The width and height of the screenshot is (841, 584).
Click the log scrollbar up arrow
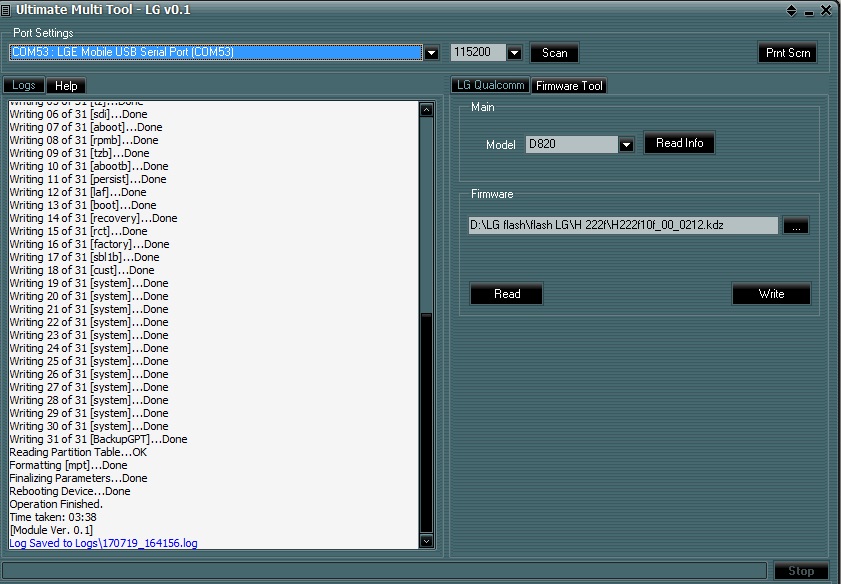point(426,110)
